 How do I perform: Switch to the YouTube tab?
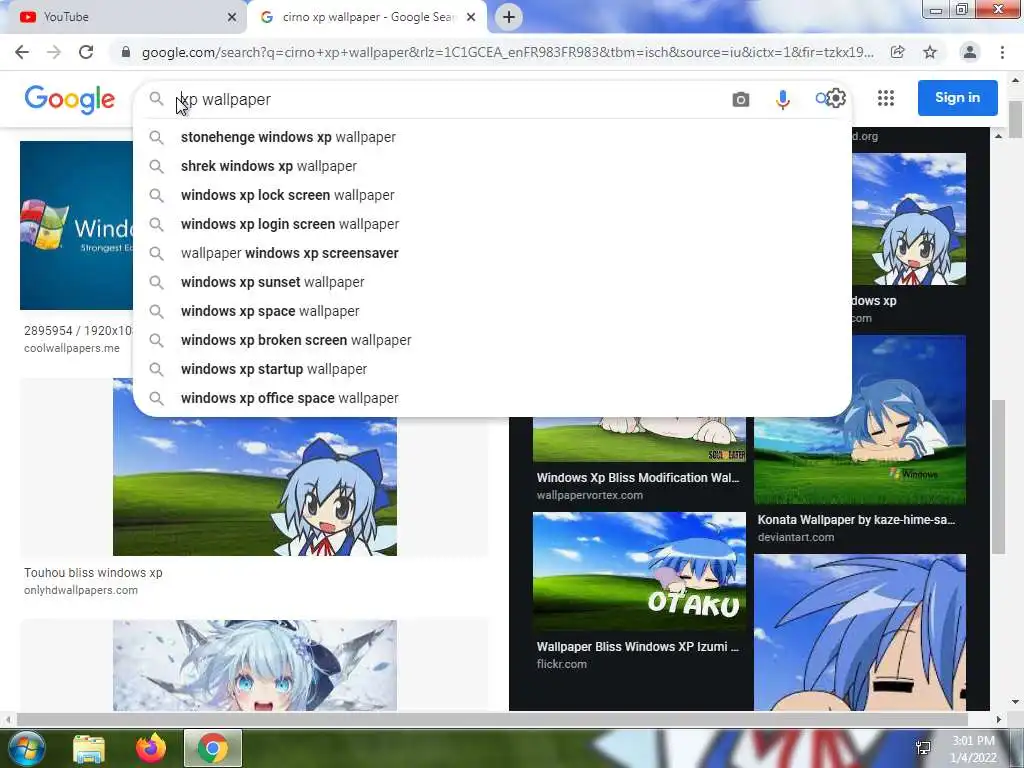pos(124,17)
